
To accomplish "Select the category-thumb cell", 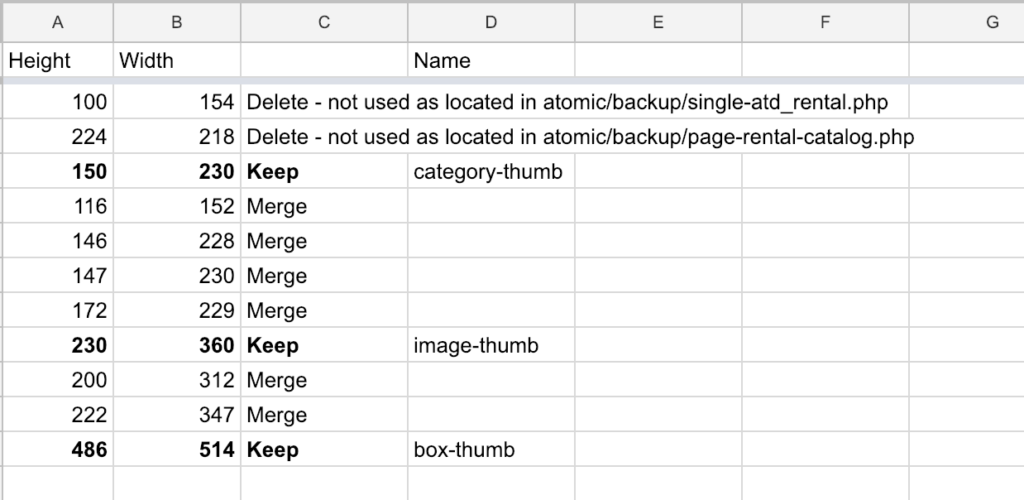I will click(491, 171).
